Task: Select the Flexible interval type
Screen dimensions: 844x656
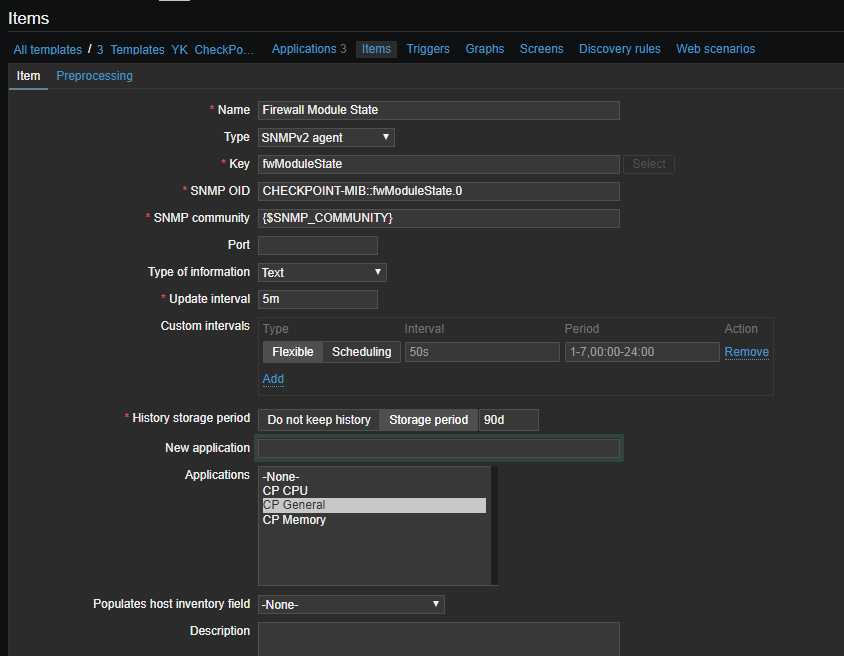Action: tap(293, 352)
